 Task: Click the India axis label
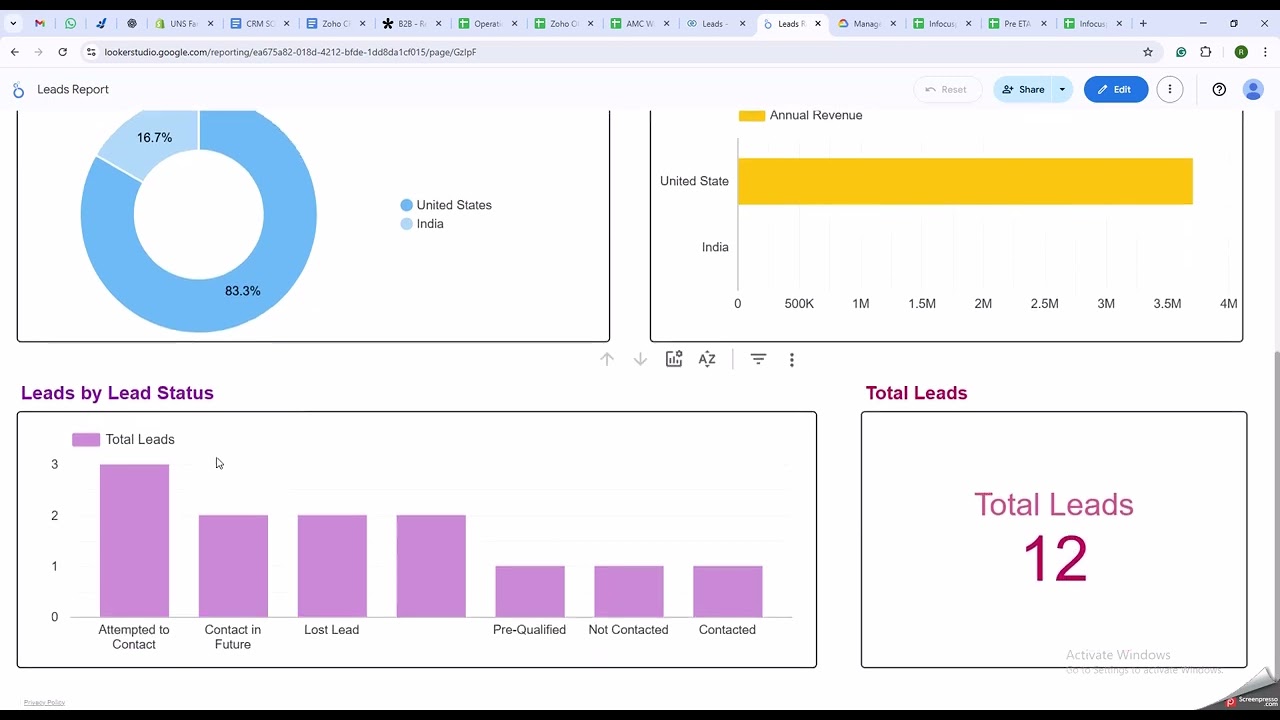pos(715,247)
